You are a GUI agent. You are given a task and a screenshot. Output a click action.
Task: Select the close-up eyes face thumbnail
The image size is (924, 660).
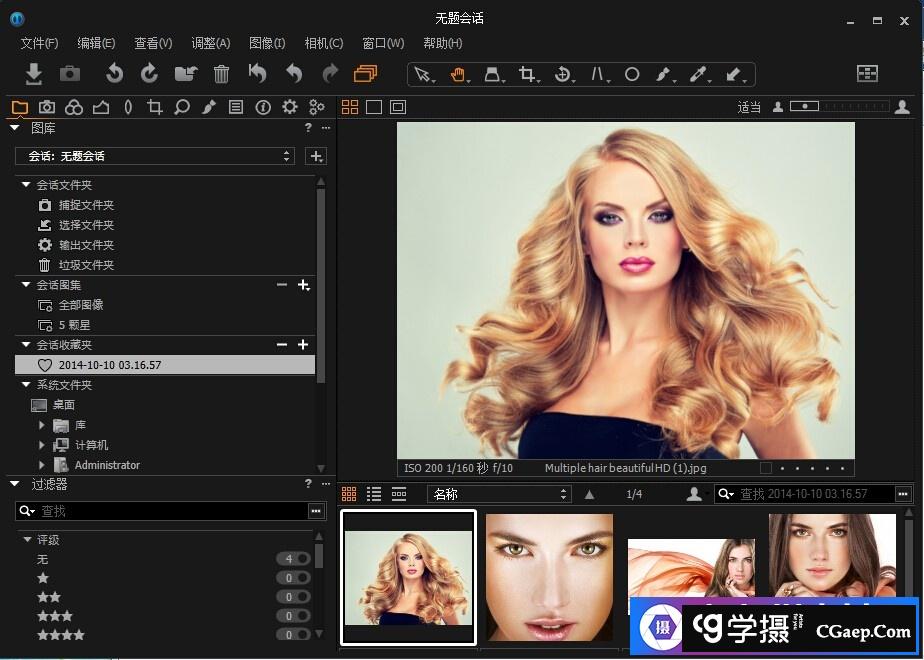tap(549, 578)
